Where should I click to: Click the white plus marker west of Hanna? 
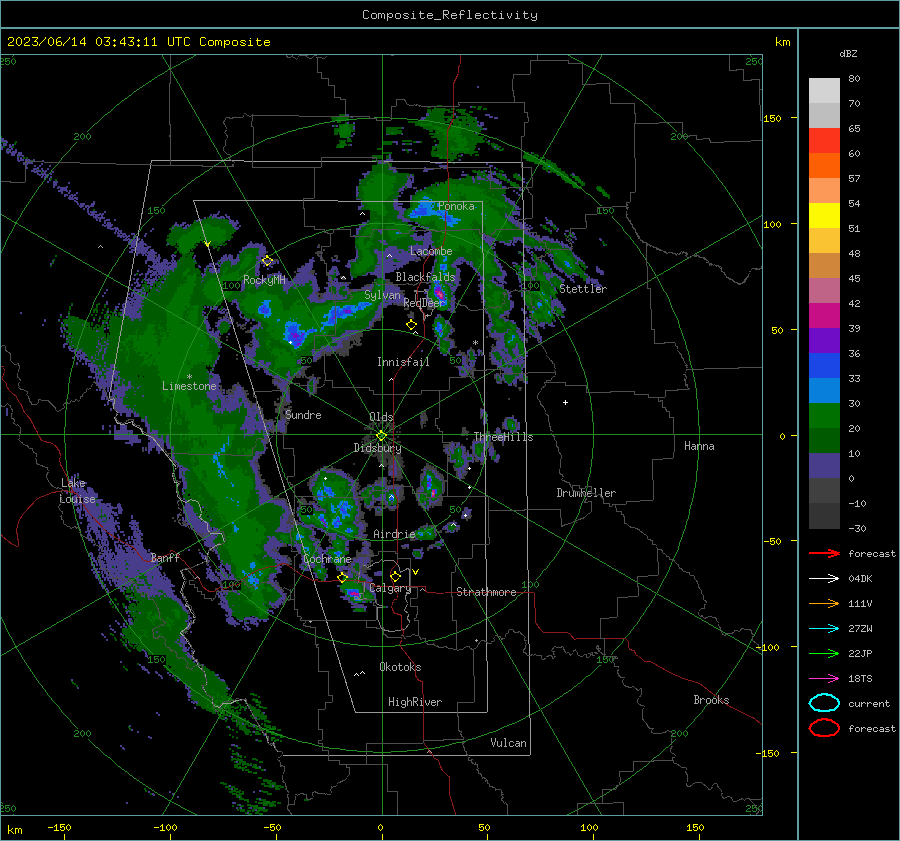(x=565, y=402)
